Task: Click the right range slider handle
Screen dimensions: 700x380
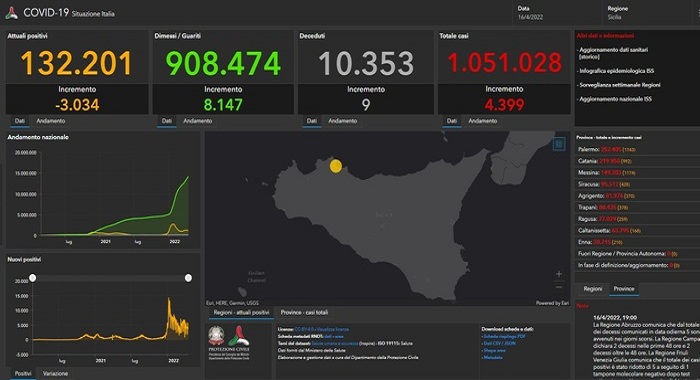Action: pyautogui.click(x=188, y=278)
